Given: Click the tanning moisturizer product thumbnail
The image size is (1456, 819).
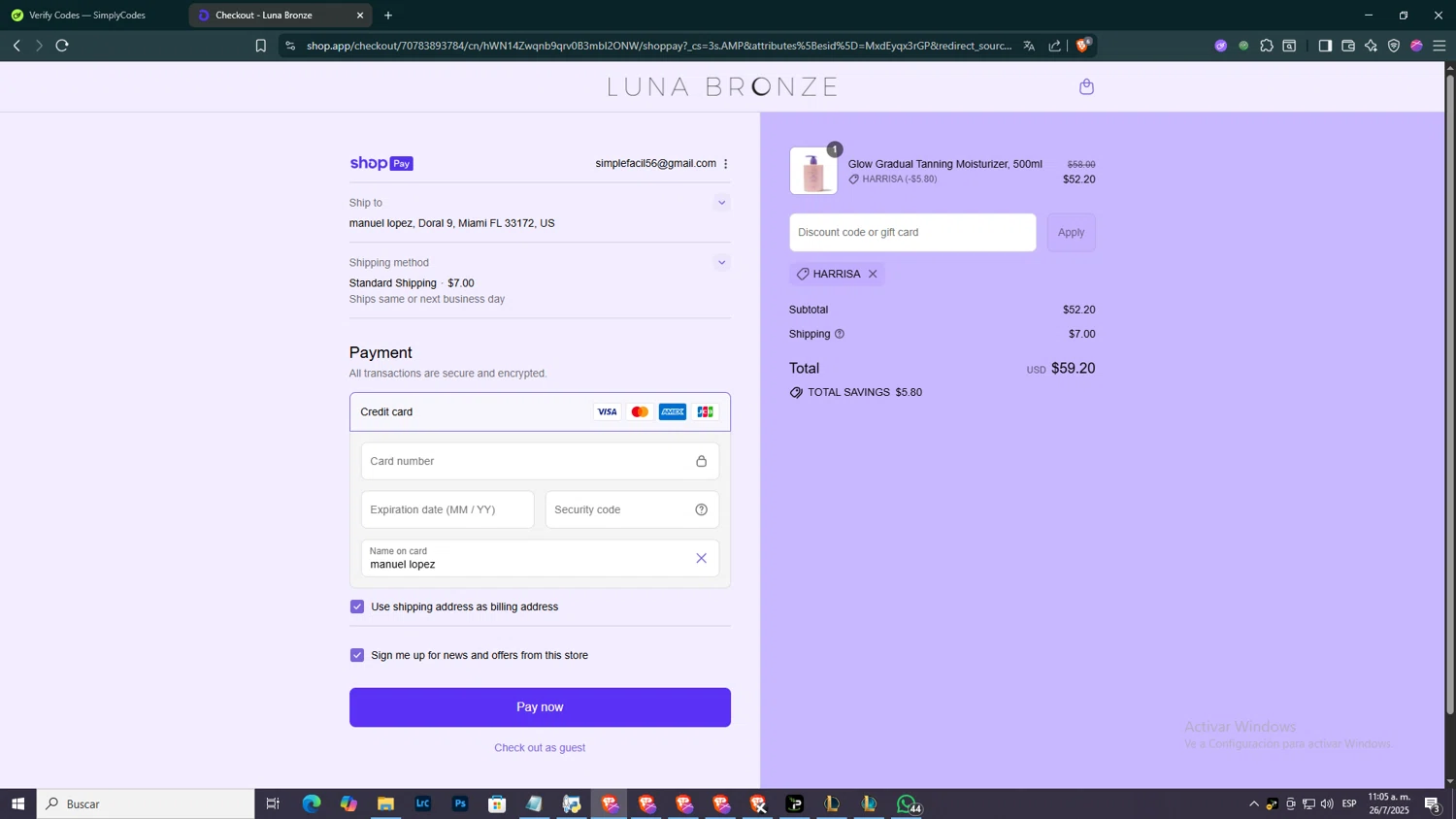Looking at the screenshot, I should [813, 171].
